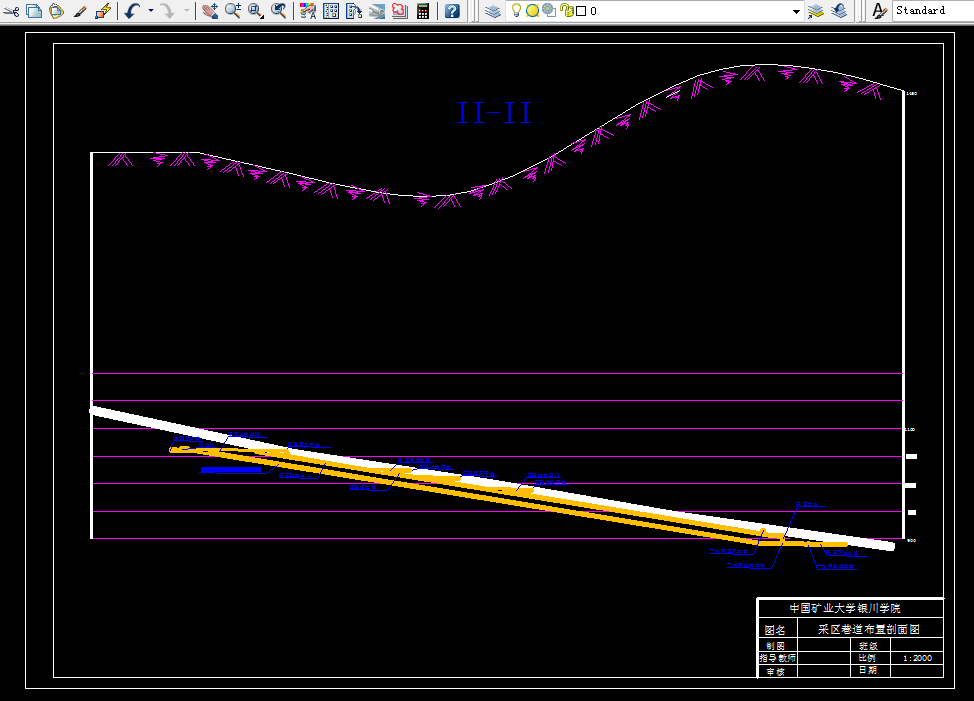Toggle layer 0 freeze sun icon
Viewport: 974px width, 701px height.
coord(532,11)
